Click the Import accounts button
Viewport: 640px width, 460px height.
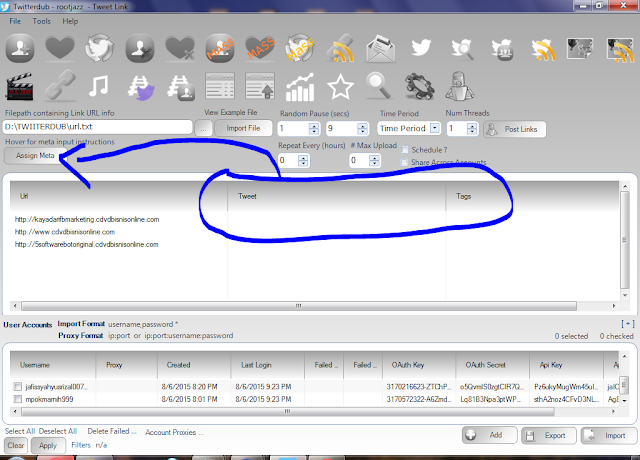[609, 436]
